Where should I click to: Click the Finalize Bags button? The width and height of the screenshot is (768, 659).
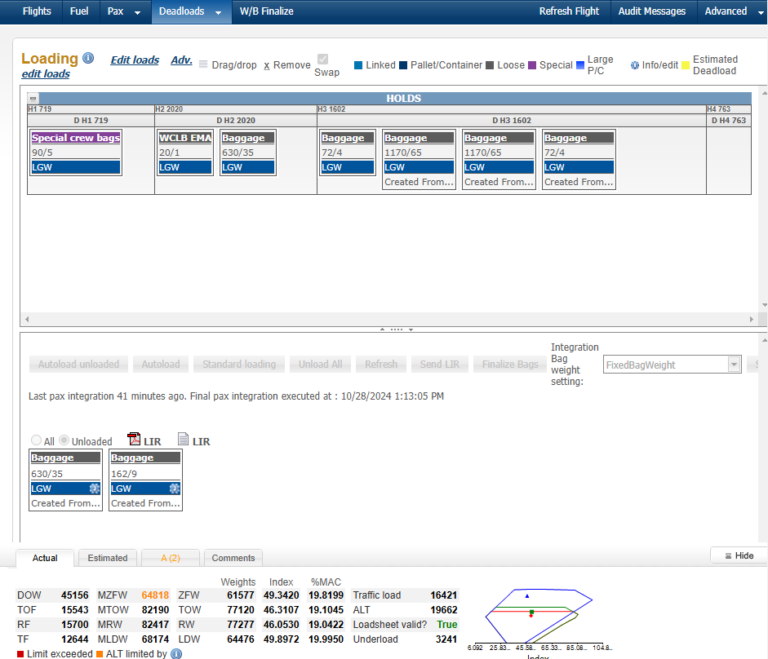click(x=510, y=364)
